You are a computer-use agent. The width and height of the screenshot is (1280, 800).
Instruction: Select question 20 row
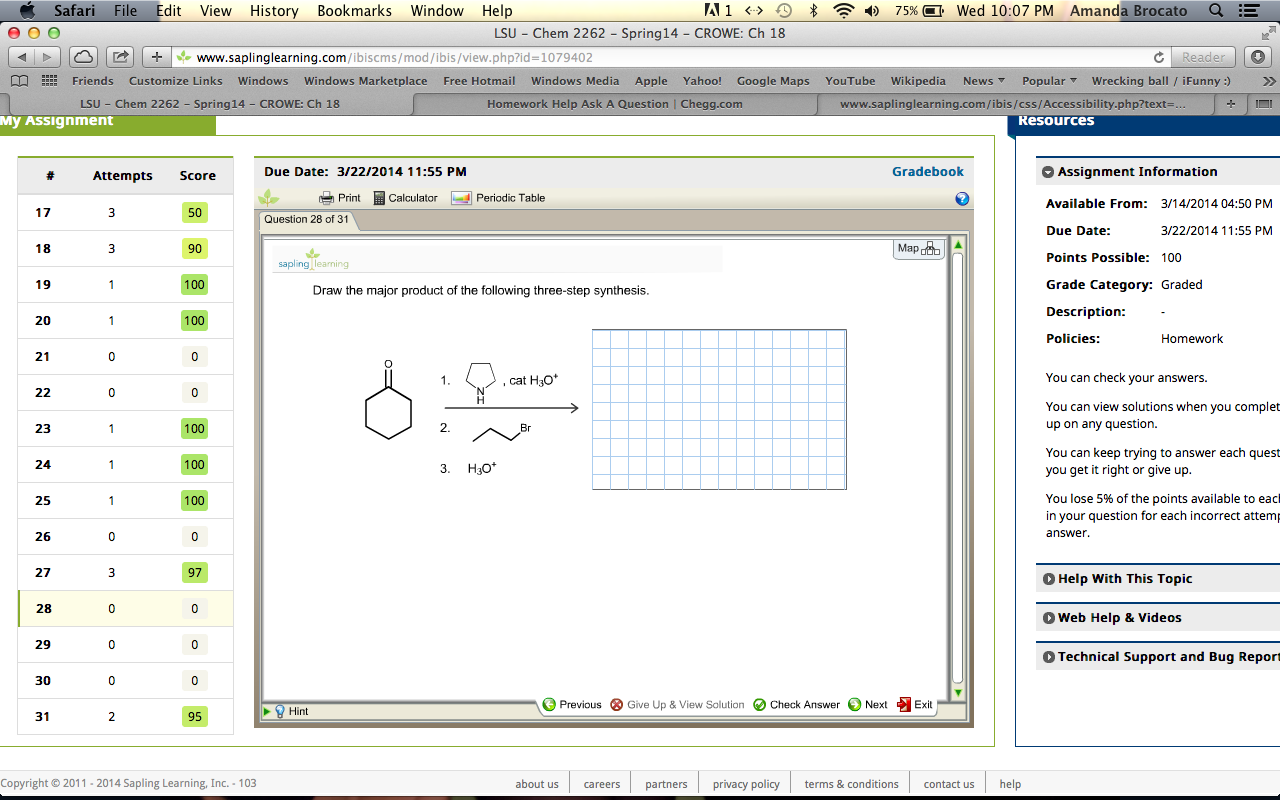pyautogui.click(x=125, y=321)
